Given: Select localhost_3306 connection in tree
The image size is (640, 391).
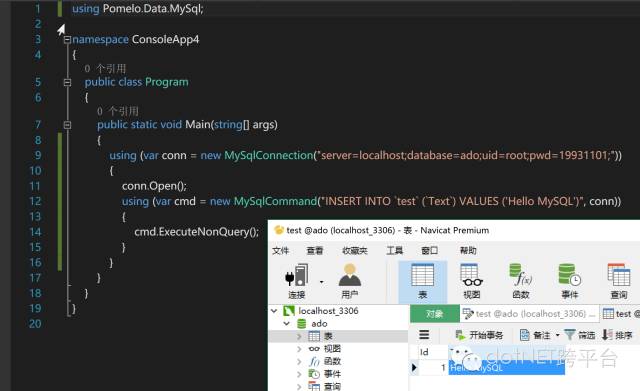Looking at the screenshot, I should (x=329, y=311).
